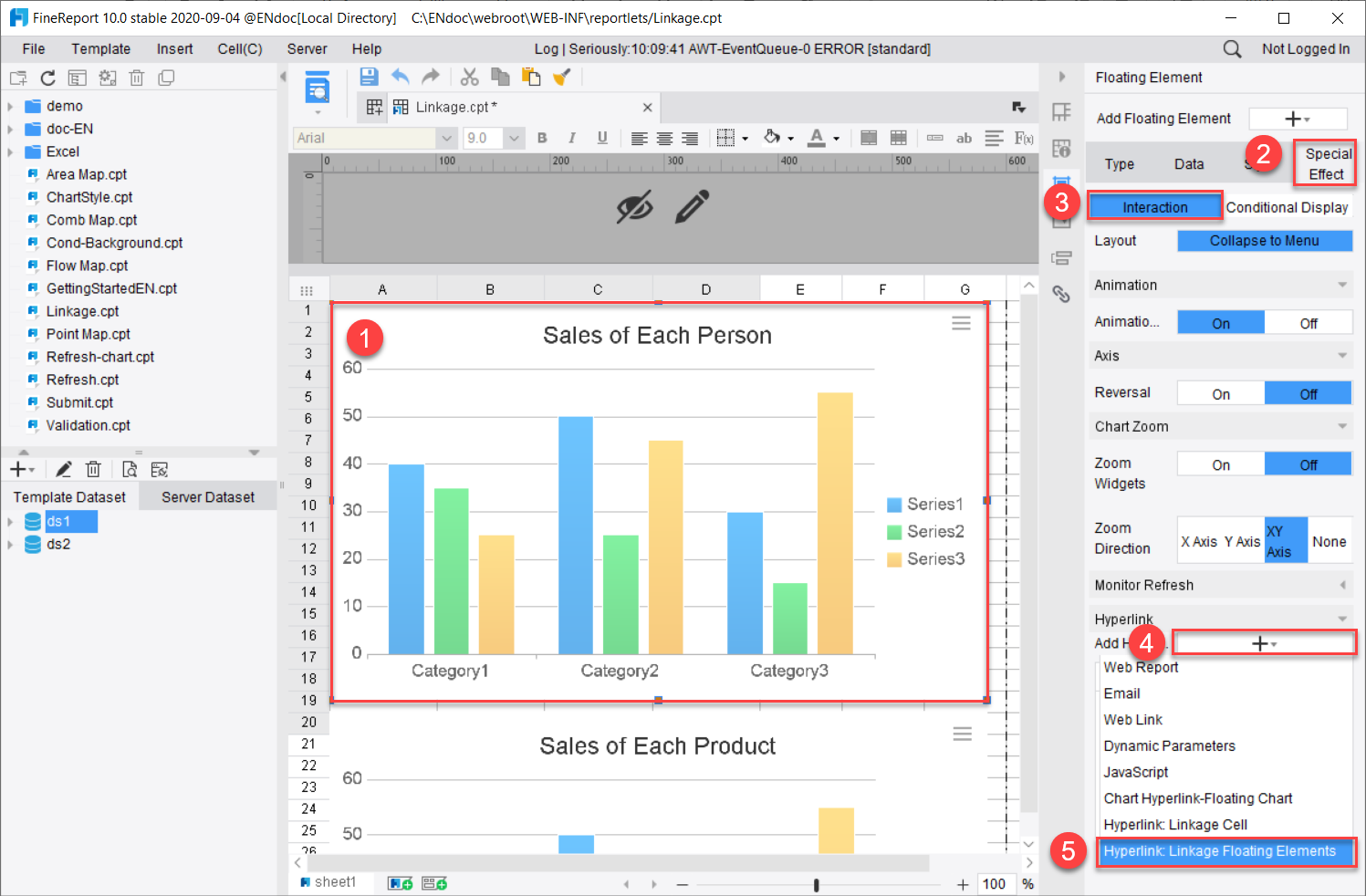The width and height of the screenshot is (1366, 896).
Task: Open the hyperlink chain icon in sidebar
Action: tap(1061, 294)
